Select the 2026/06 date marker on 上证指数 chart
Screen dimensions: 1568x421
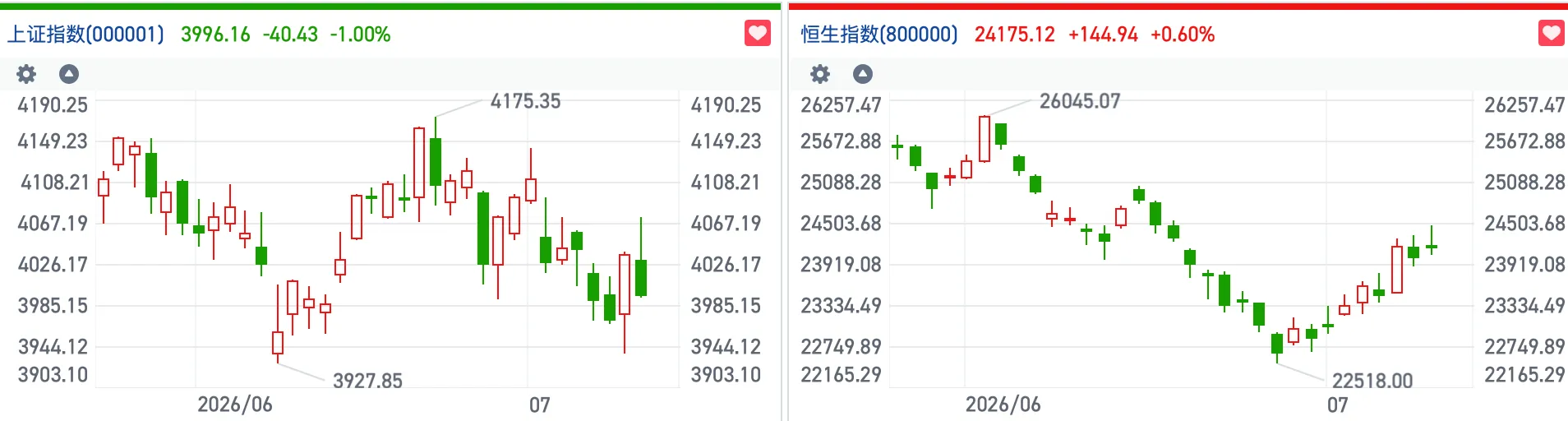235,405
